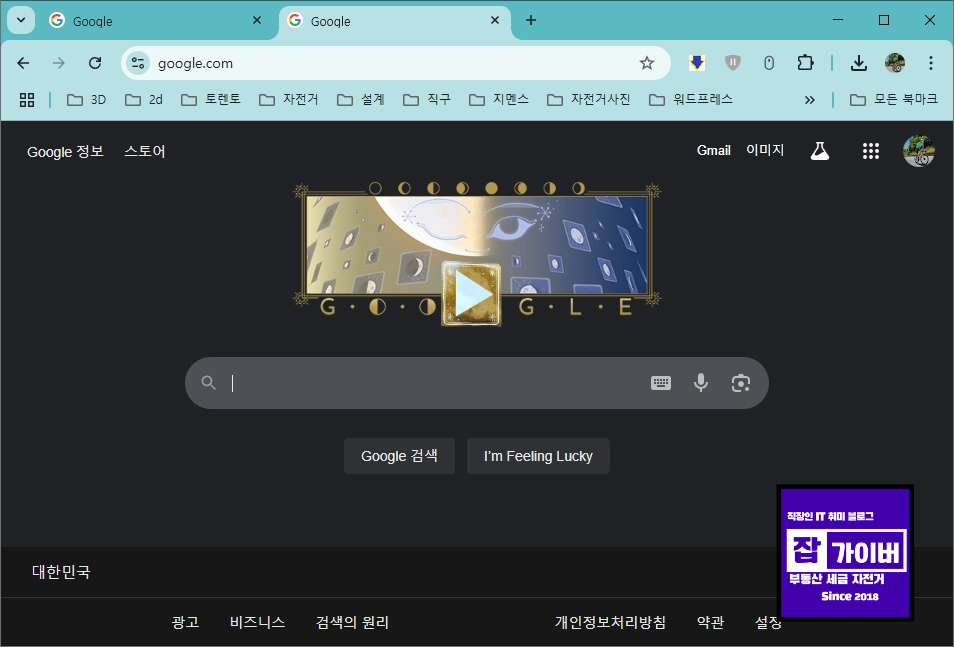The width and height of the screenshot is (954, 647).
Task: Open the 설정 footer menu
Action: (767, 622)
